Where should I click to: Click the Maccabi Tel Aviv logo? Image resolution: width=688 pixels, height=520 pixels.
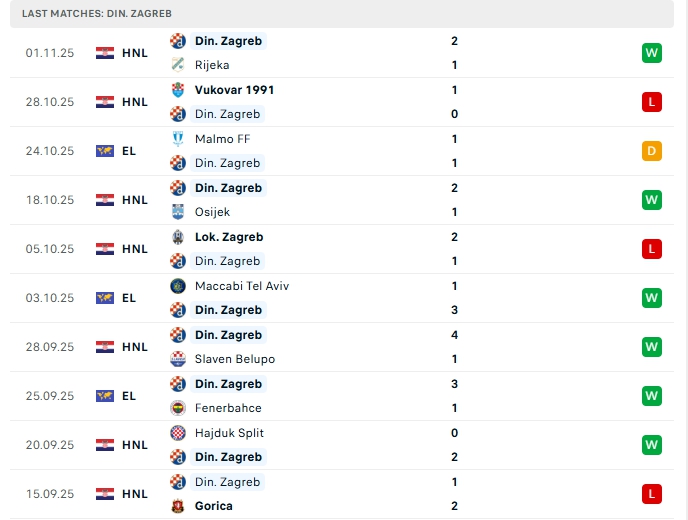point(177,286)
